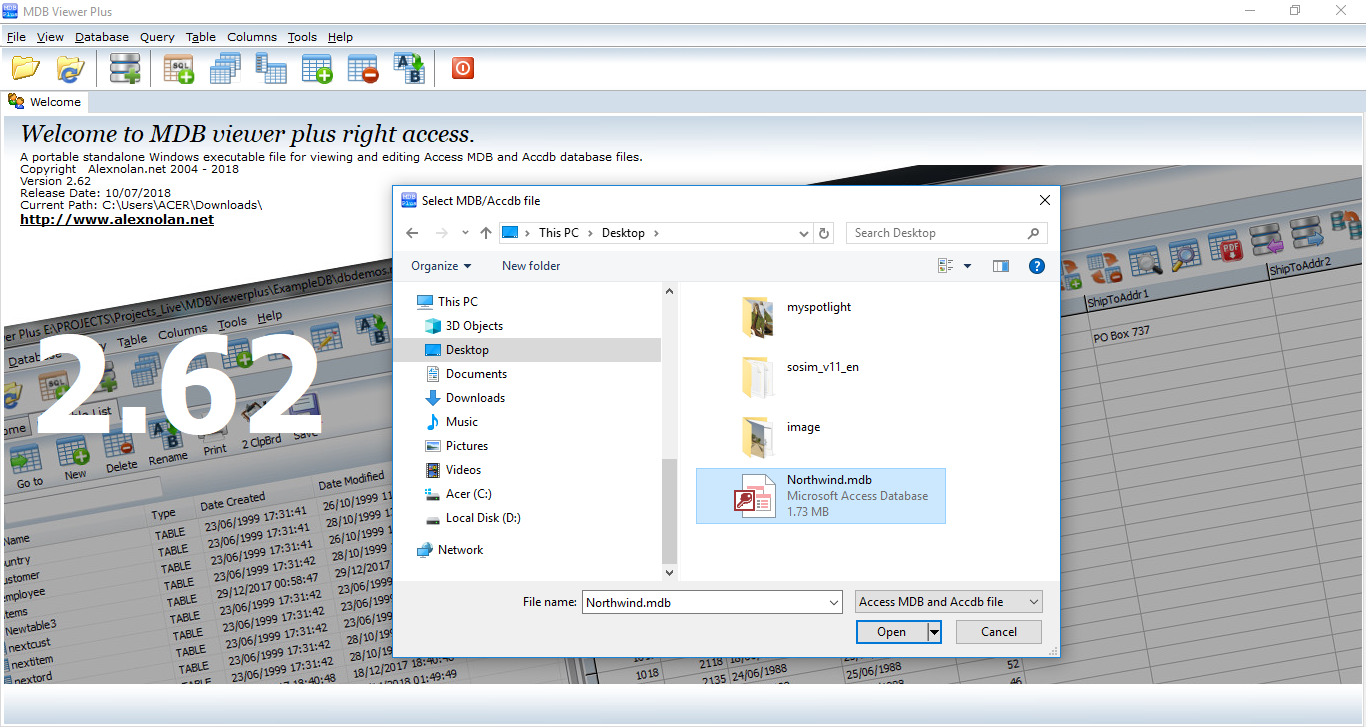
Task: Close the Select MDB/Accdb file dialog
Action: point(1044,200)
